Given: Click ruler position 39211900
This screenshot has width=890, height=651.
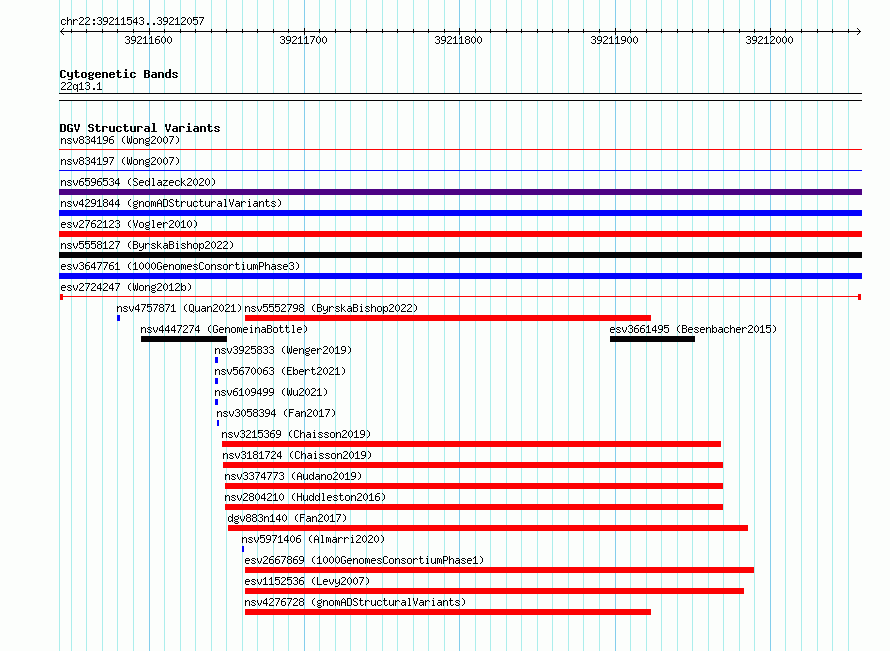Looking at the screenshot, I should click(615, 40).
